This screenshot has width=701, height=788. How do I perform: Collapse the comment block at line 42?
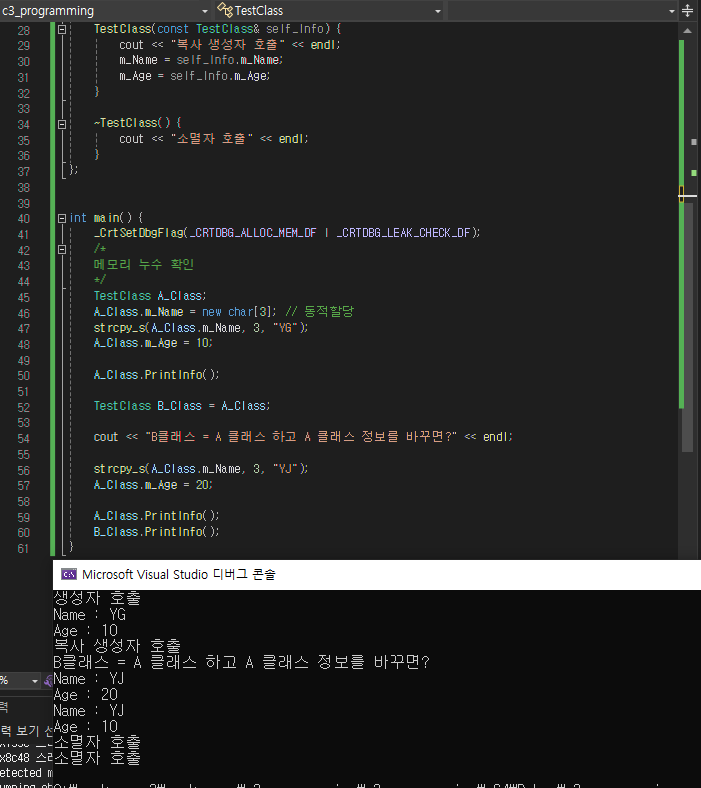(62, 249)
